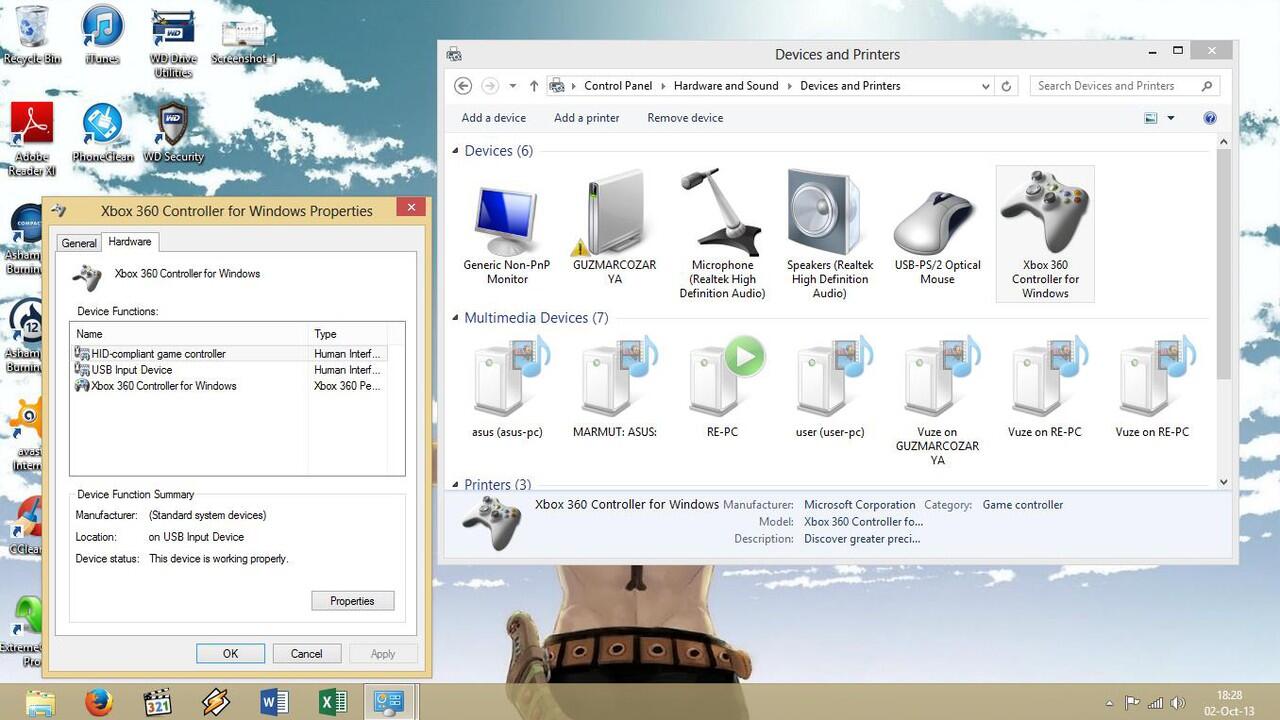This screenshot has height=720, width=1280.
Task: Open the recent locations dropdown arrow
Action: coord(513,86)
